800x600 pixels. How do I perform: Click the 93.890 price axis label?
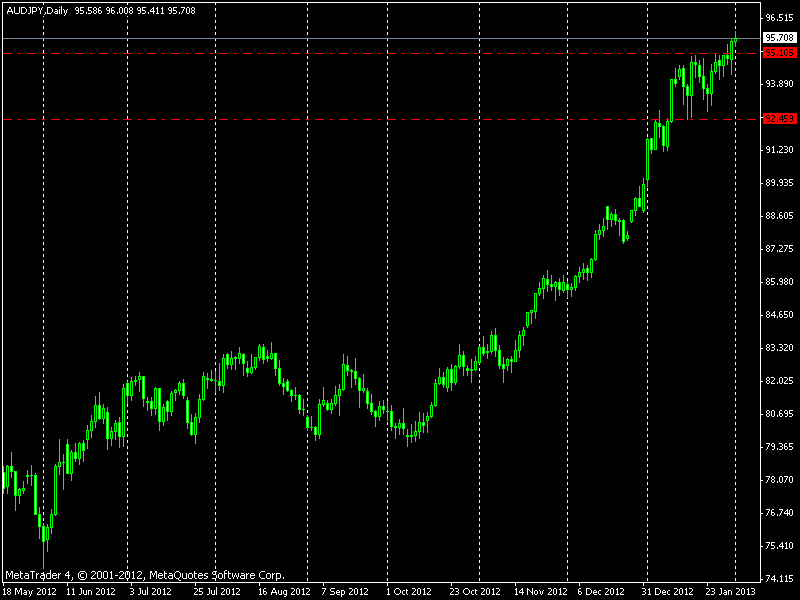pyautogui.click(x=778, y=84)
